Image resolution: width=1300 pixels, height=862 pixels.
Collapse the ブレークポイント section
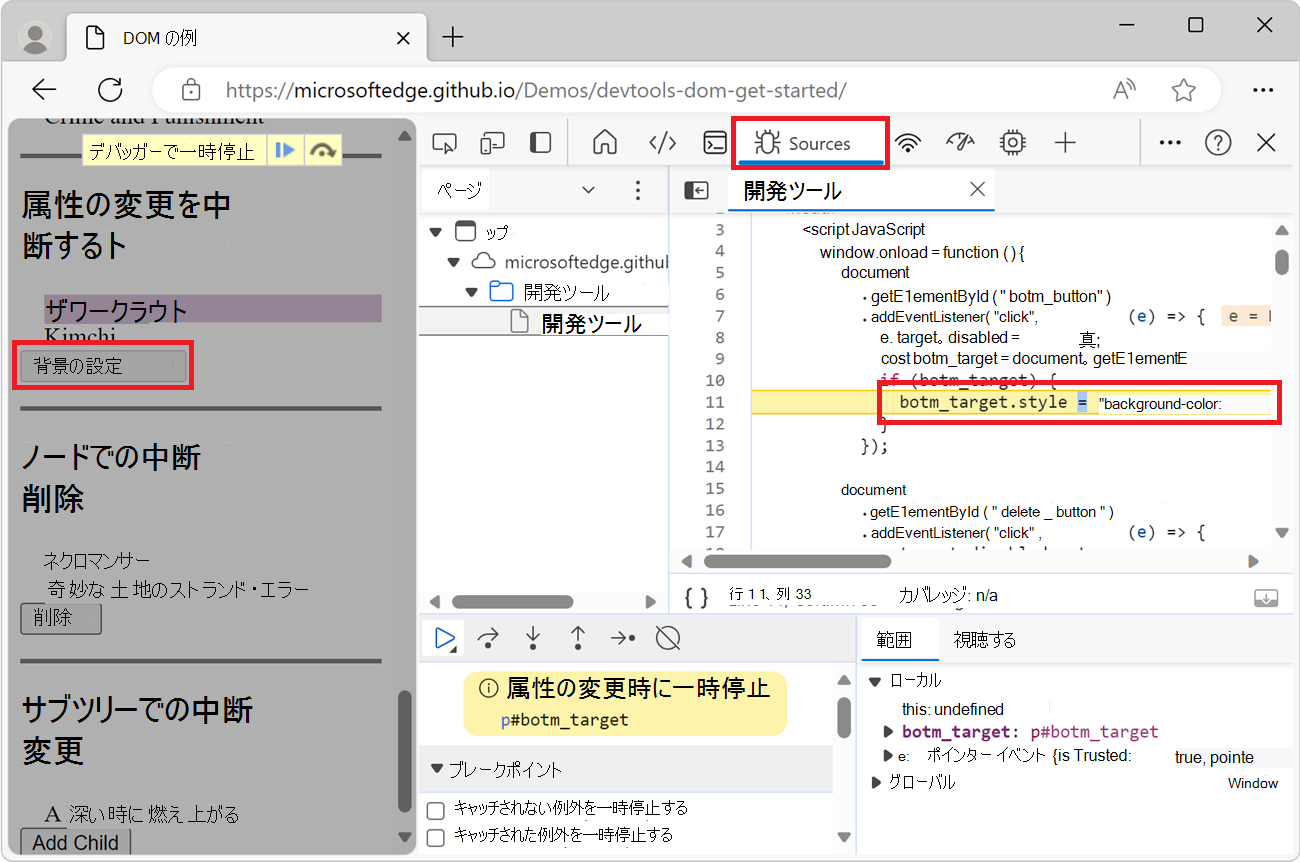(x=436, y=769)
